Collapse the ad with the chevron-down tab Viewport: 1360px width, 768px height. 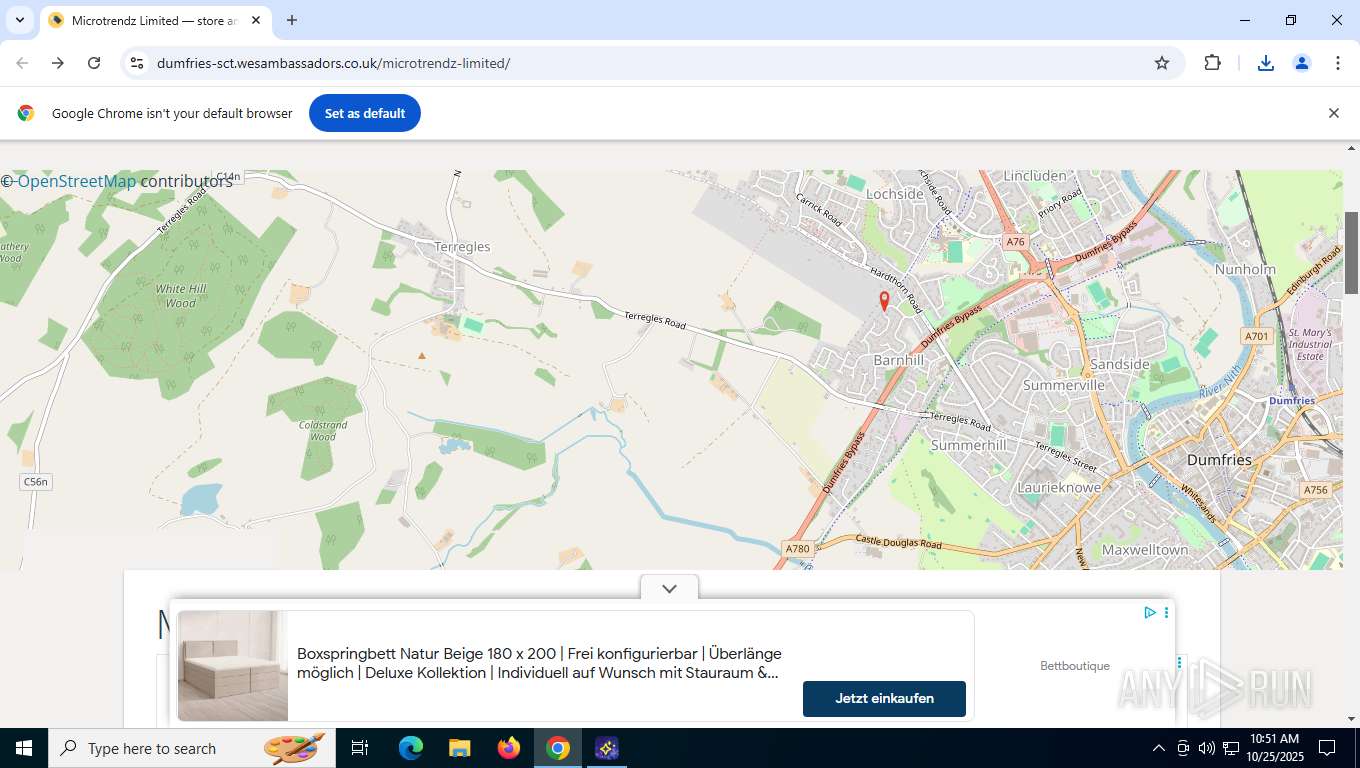pos(670,588)
